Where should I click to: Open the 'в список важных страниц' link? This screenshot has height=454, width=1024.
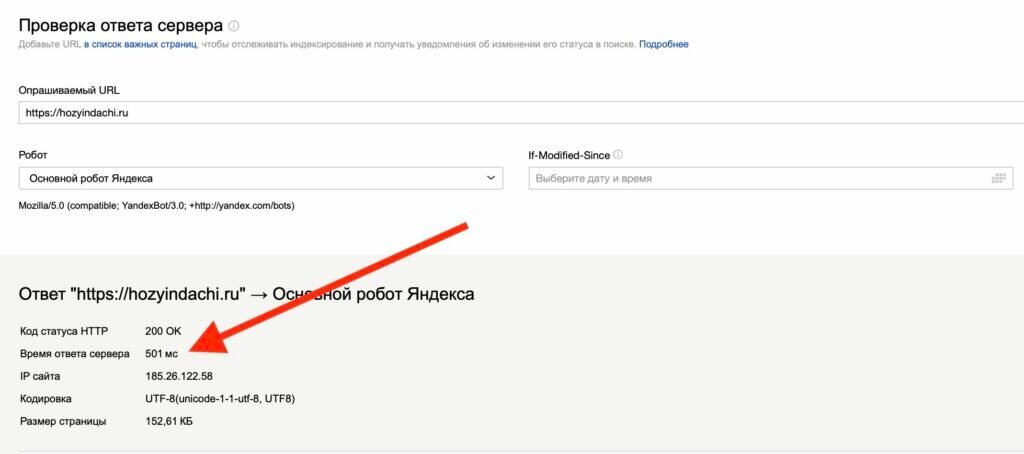[x=140, y=44]
